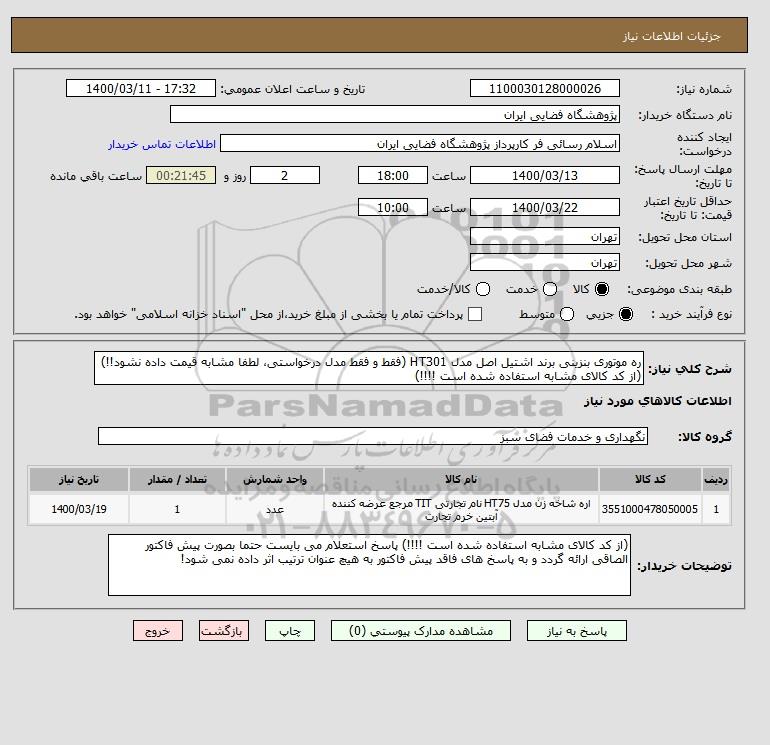Click the request creator name field
Viewport: 770px width, 745px height.
420,143
